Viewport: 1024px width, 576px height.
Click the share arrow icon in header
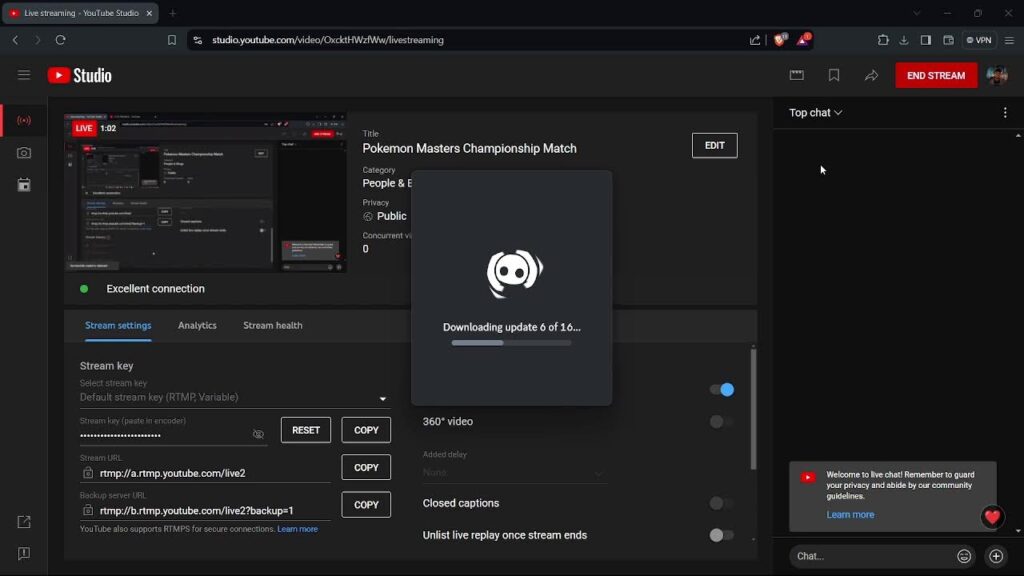[x=871, y=75]
